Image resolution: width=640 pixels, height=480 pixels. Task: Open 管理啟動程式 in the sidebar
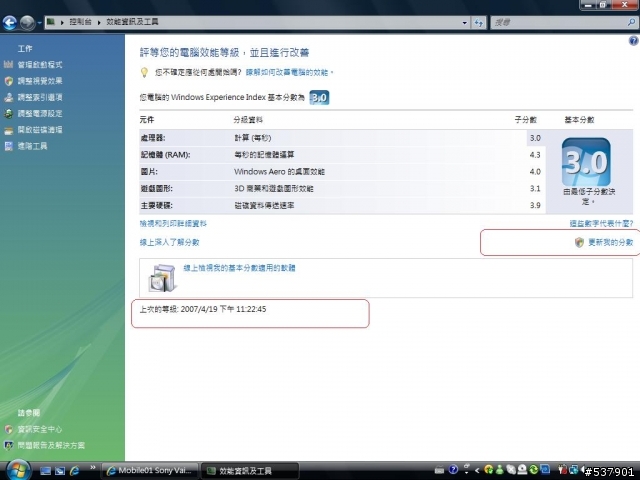click(40, 64)
